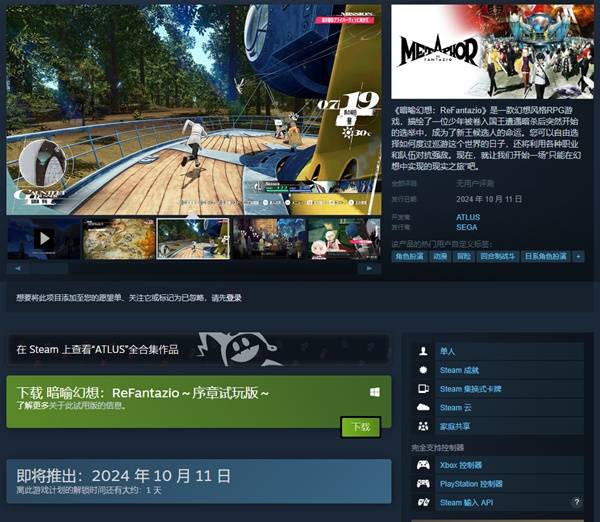
Task: Open 关于此试用版的信息 demo info link
Action: [x=87, y=406]
